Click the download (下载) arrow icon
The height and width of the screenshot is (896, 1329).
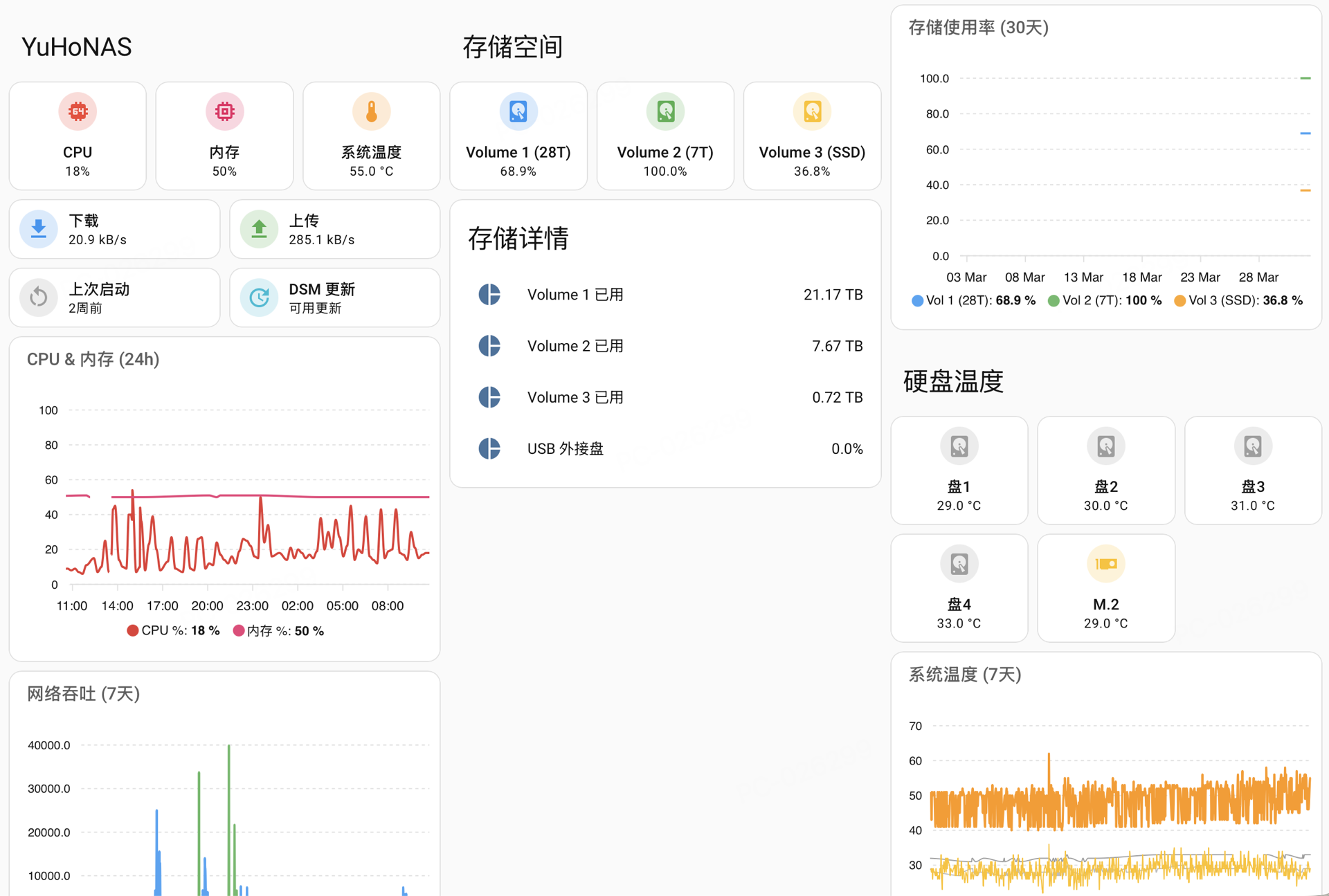coord(39,229)
